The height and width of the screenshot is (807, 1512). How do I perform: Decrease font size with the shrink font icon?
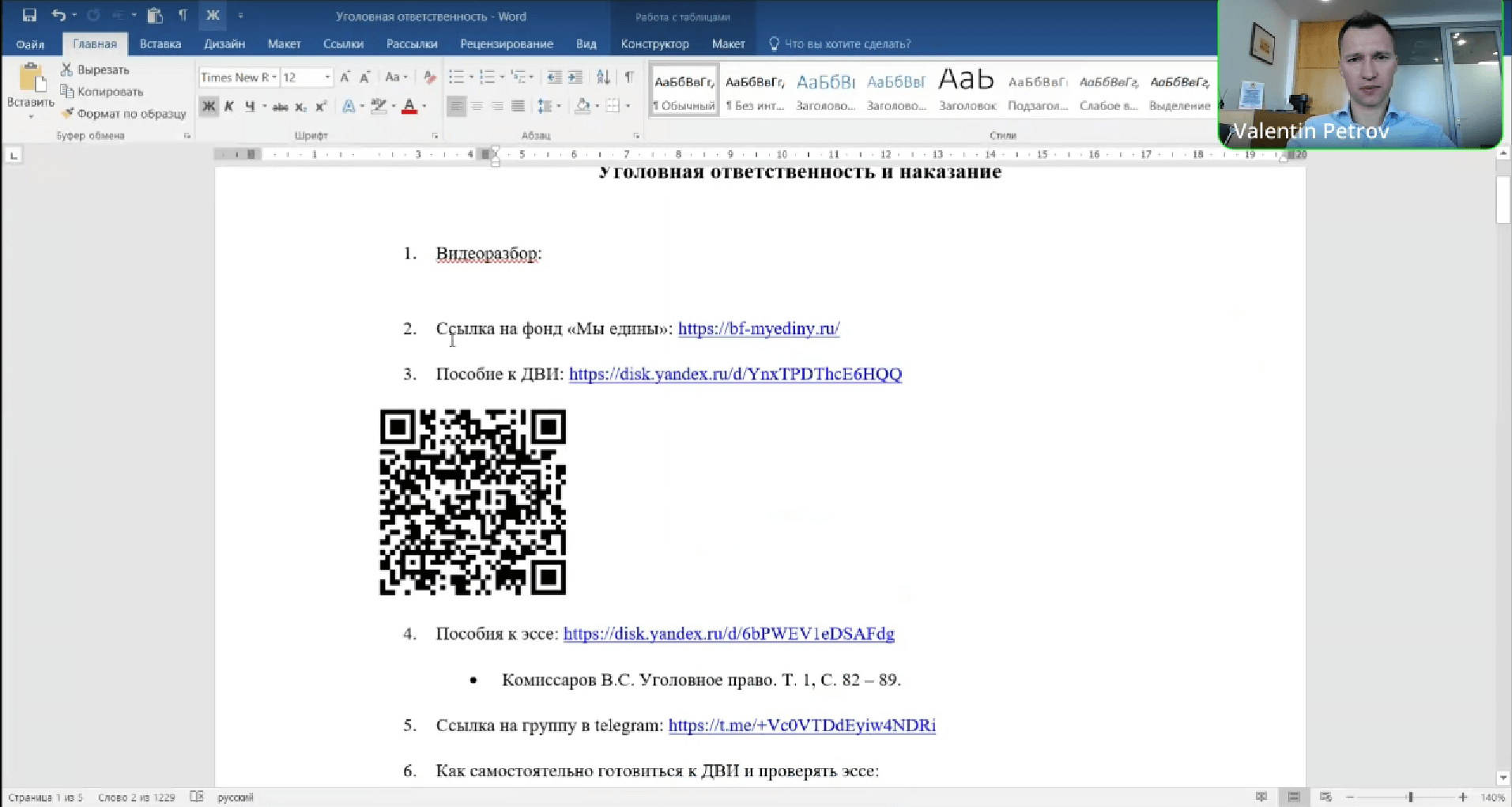click(x=364, y=77)
